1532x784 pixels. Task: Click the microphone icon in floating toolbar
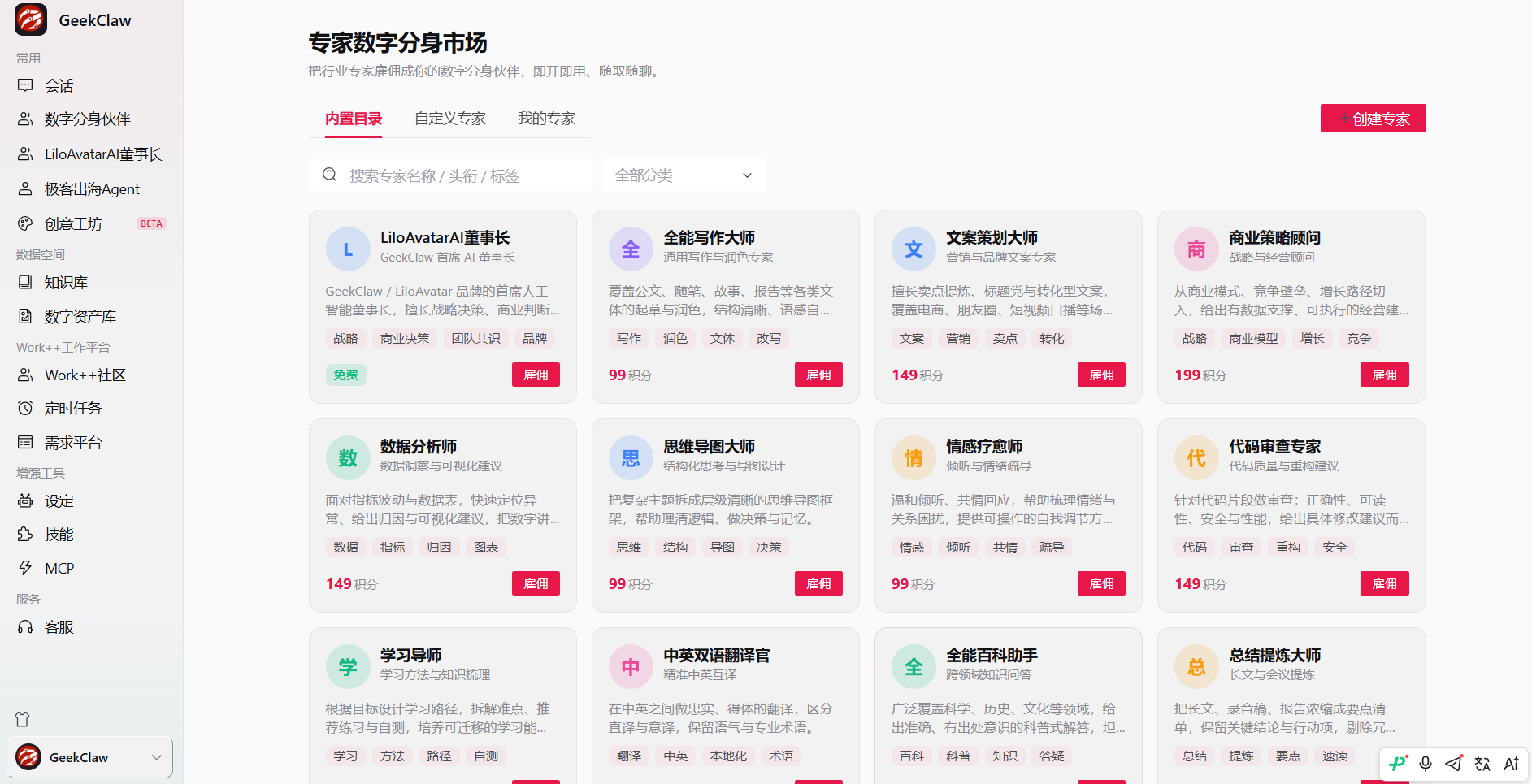click(x=1426, y=763)
